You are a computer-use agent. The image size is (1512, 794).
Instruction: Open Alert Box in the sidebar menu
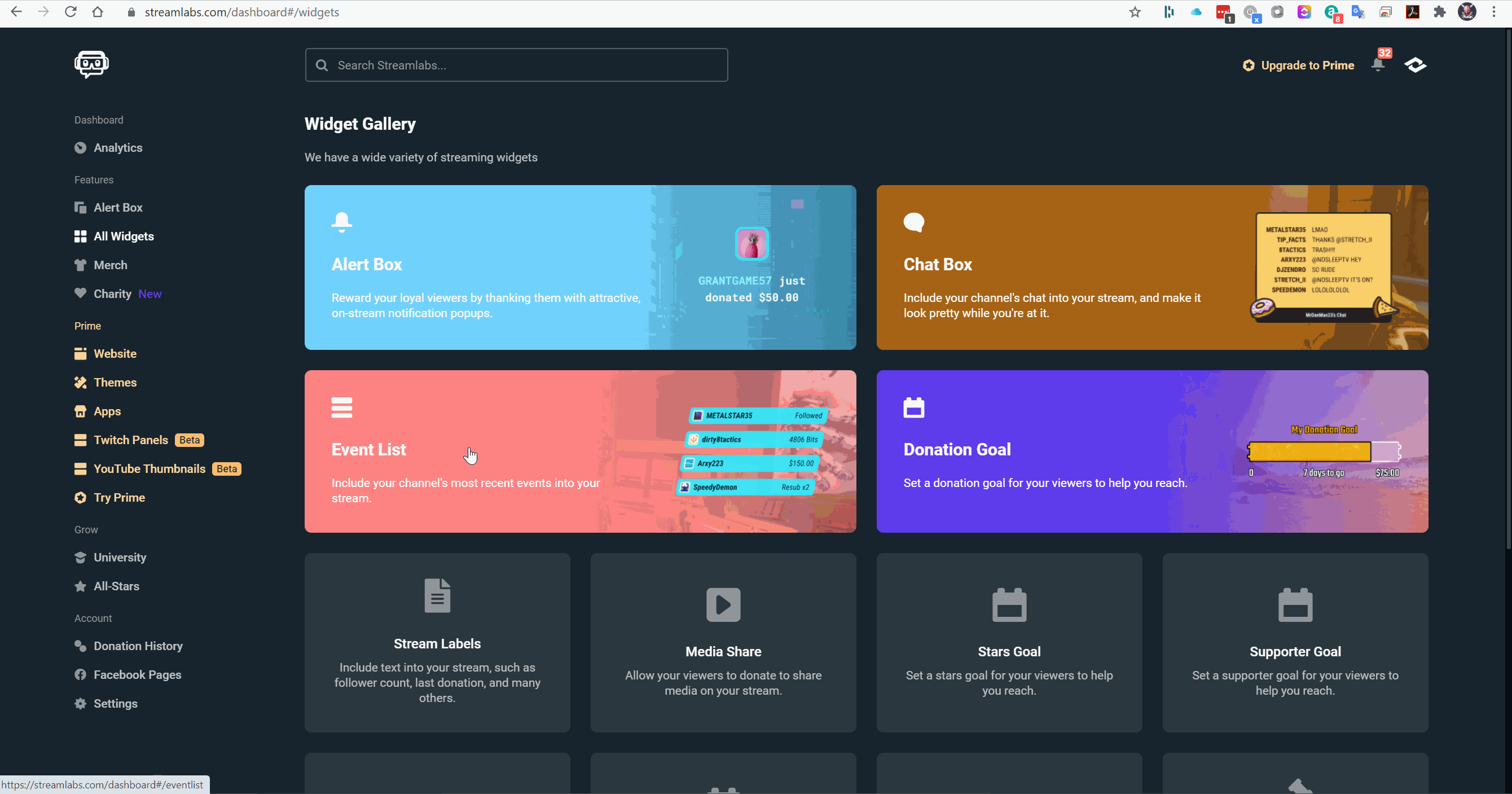(118, 207)
